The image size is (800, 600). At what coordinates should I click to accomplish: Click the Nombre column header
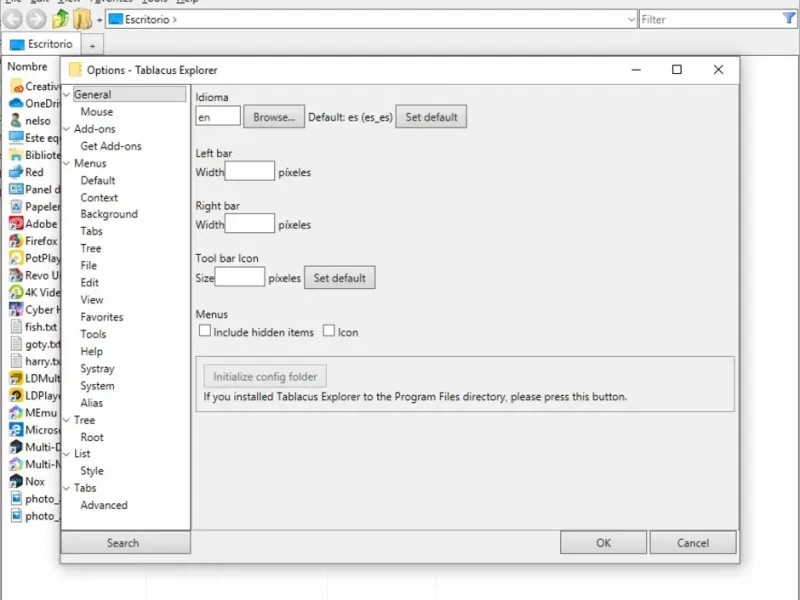28,66
